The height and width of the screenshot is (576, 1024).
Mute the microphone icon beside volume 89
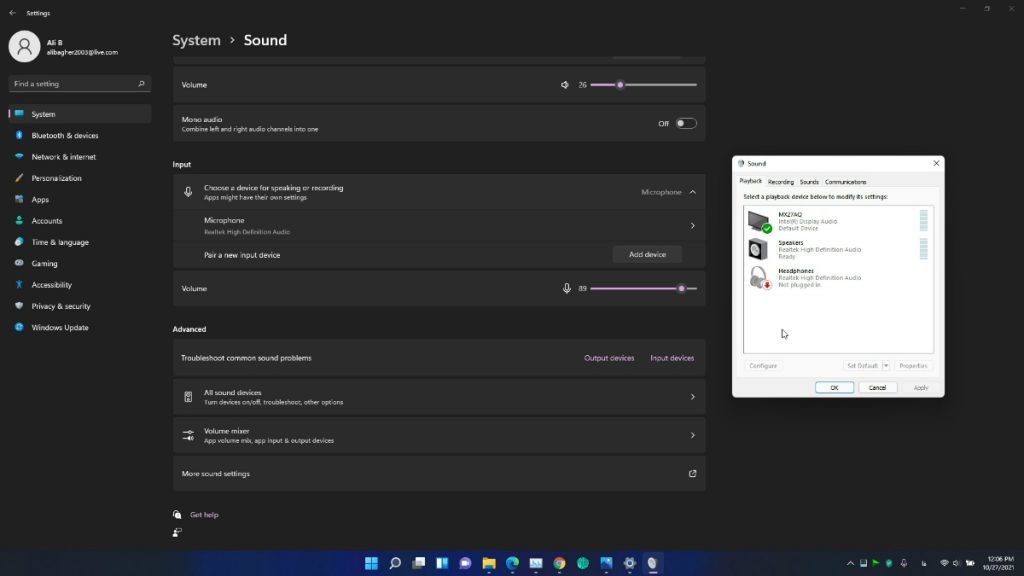567,288
